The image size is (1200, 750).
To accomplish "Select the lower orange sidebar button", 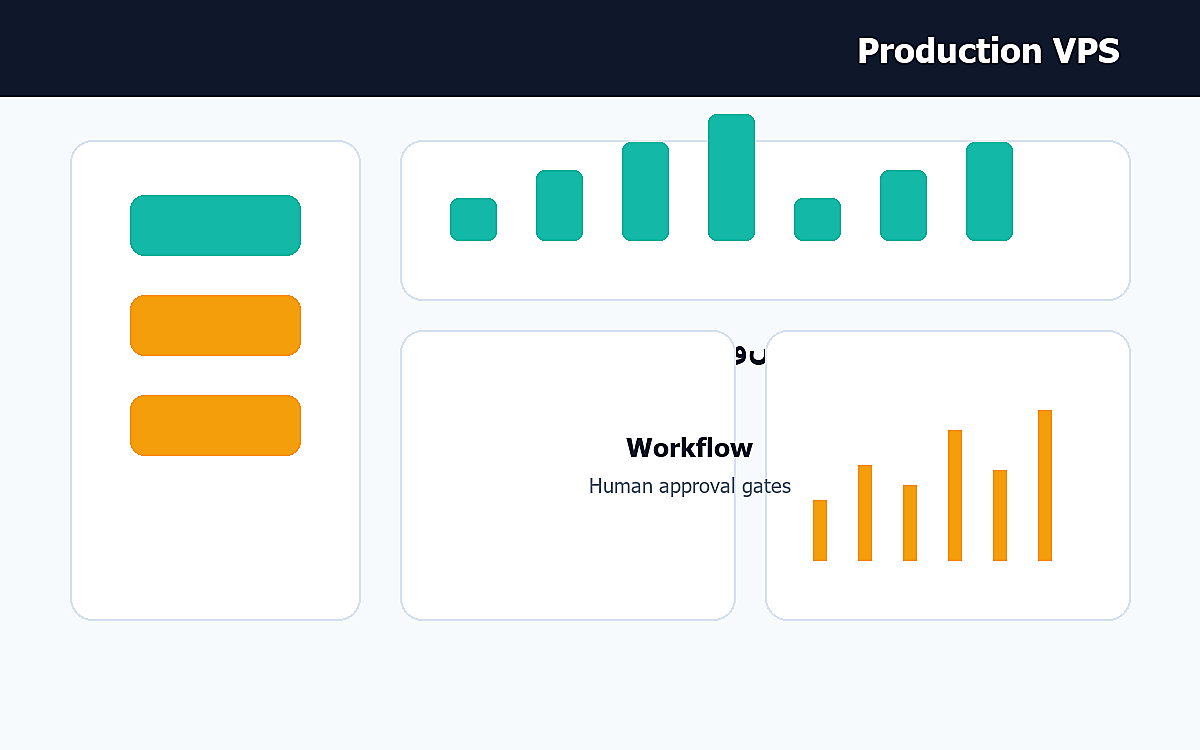I will point(215,425).
